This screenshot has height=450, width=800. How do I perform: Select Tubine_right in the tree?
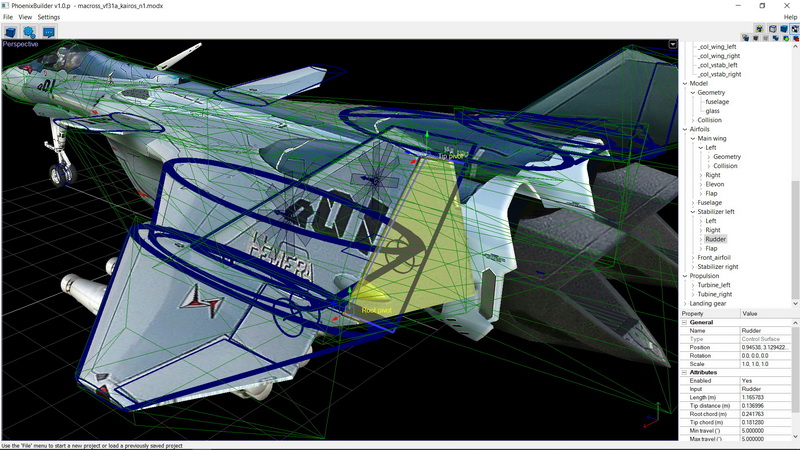[x=714, y=294]
